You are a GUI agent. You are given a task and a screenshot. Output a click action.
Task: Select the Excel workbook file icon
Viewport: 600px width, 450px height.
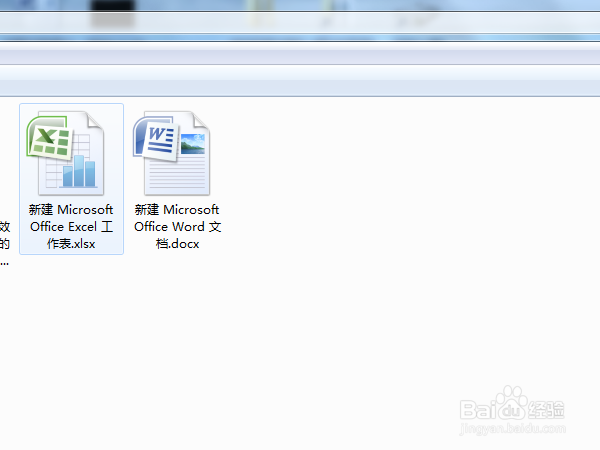pos(65,153)
